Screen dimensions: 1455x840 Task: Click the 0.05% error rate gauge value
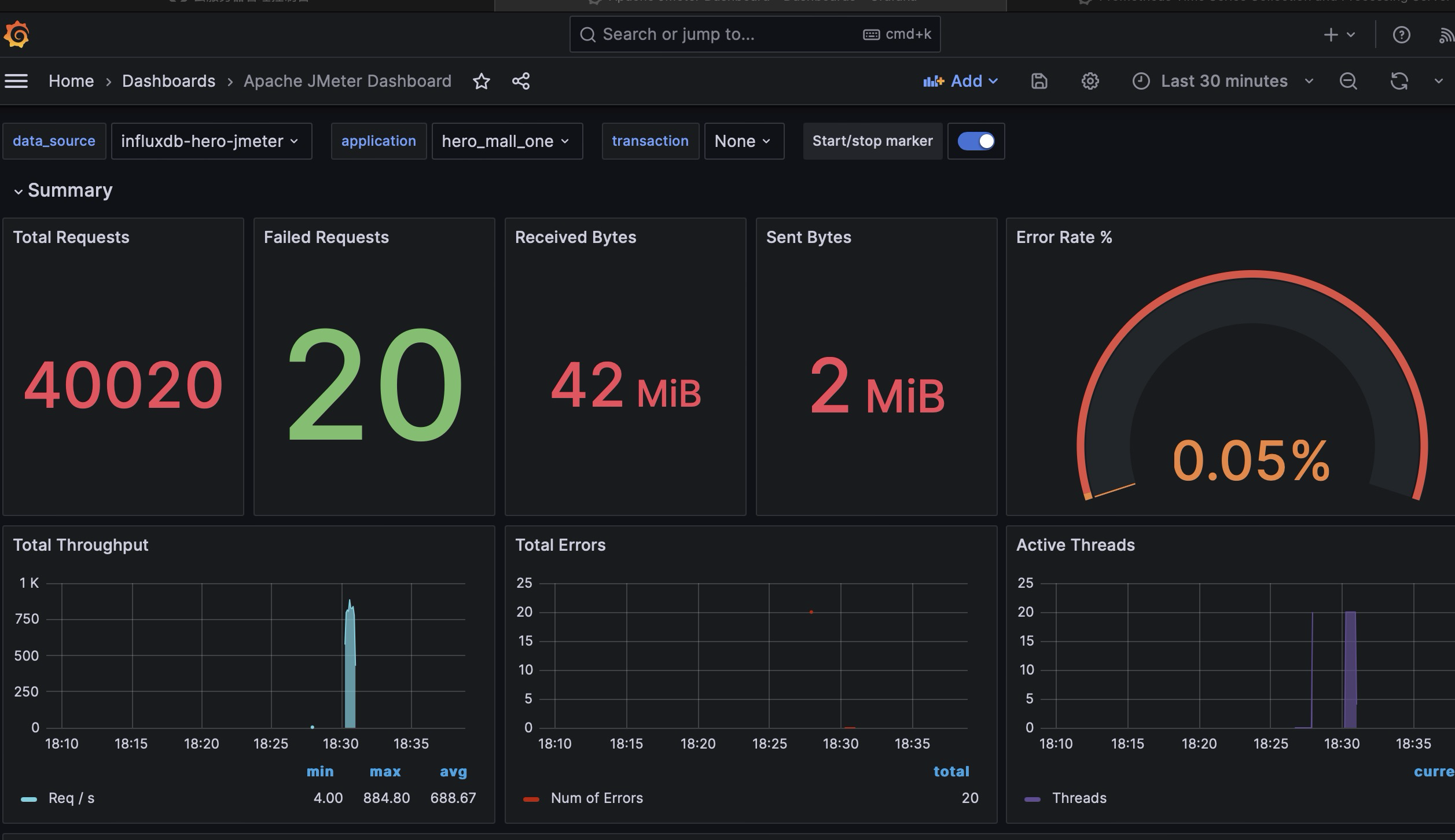tap(1251, 460)
